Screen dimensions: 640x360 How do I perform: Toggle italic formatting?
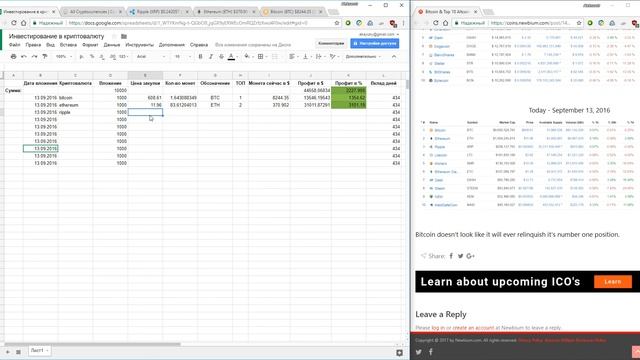point(211,56)
